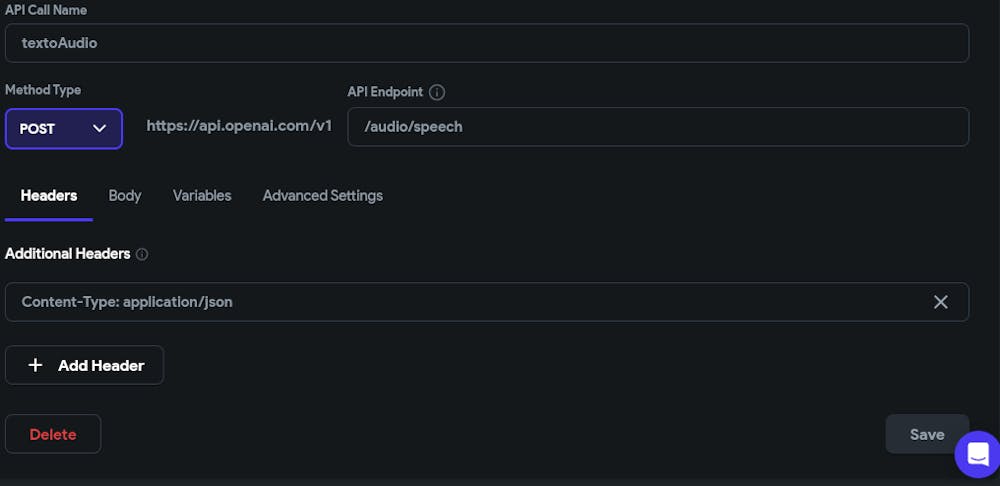Click the API Endpoint label text

pos(384,92)
